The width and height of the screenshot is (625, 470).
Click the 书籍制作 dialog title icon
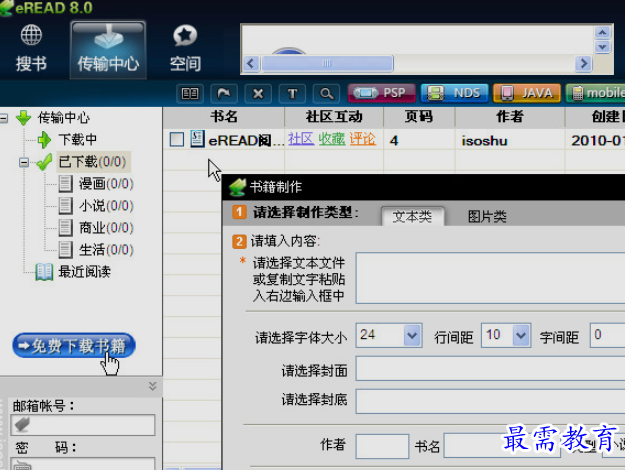click(x=238, y=187)
